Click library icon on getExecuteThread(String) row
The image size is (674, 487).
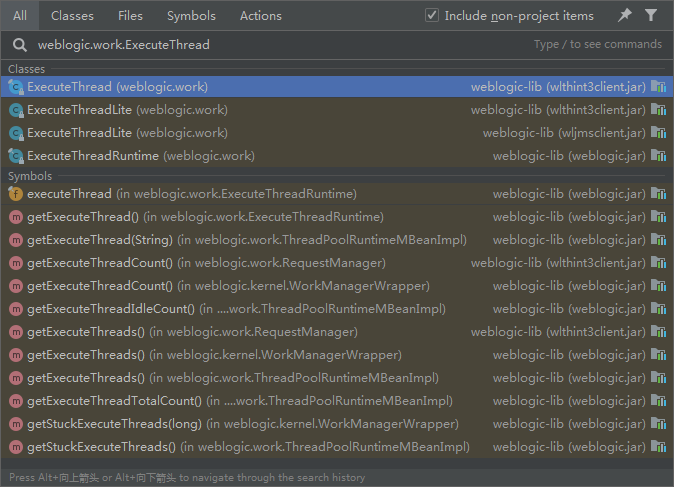point(659,239)
